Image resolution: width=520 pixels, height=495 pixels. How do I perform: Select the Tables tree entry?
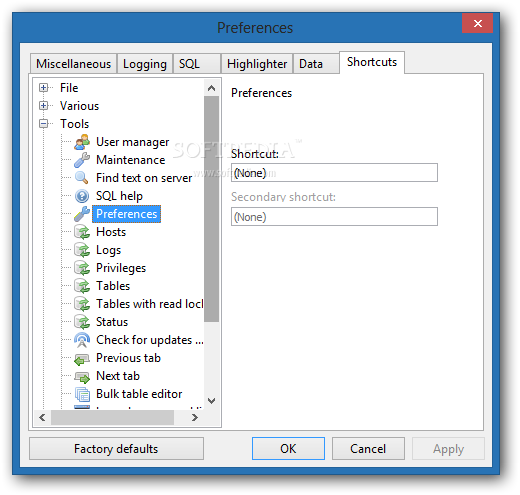[x=113, y=286]
